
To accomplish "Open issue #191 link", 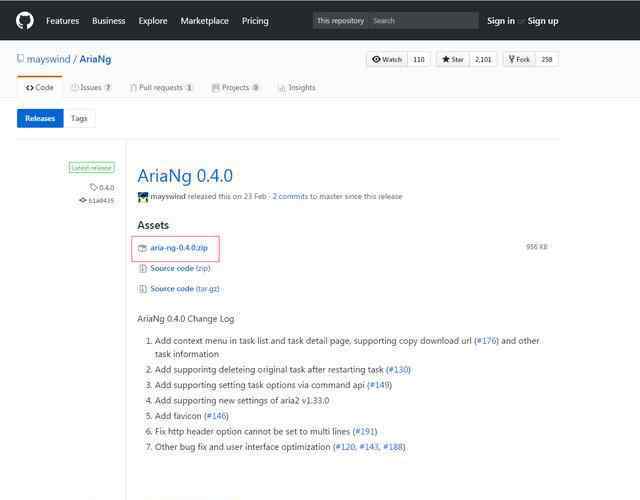I will coord(365,431).
